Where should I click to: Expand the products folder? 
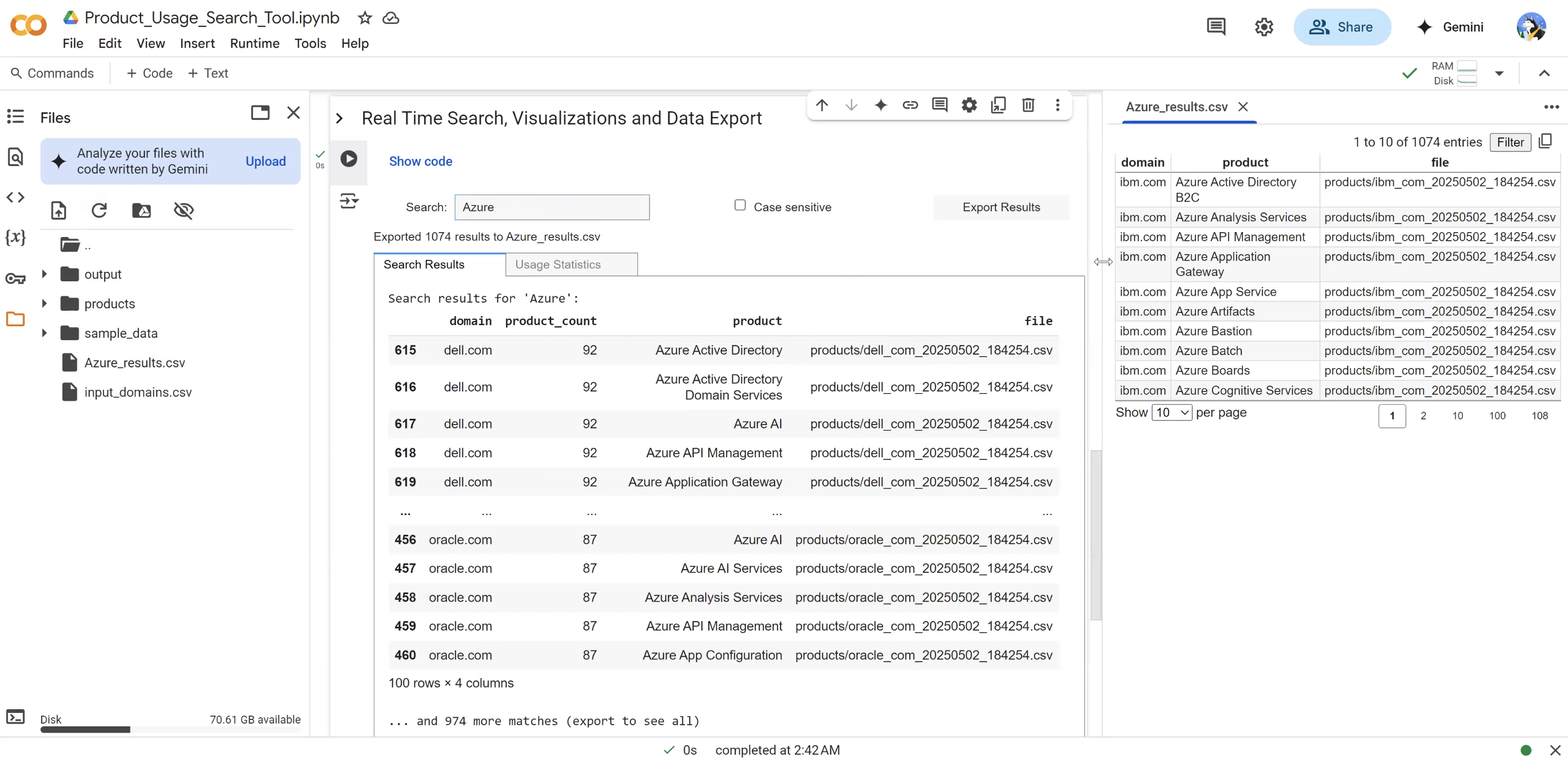click(x=44, y=303)
